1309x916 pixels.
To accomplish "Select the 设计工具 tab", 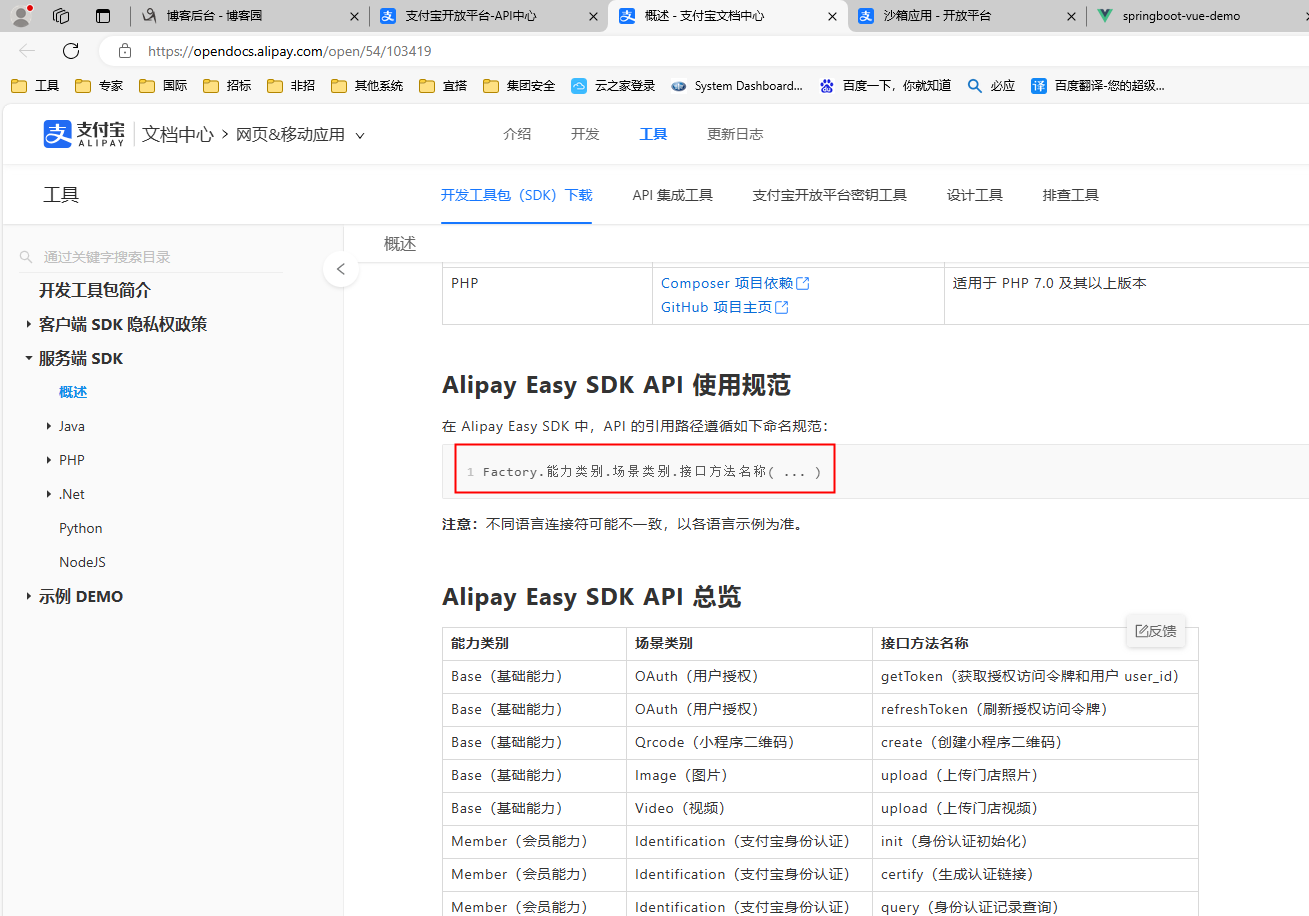I will [x=975, y=195].
